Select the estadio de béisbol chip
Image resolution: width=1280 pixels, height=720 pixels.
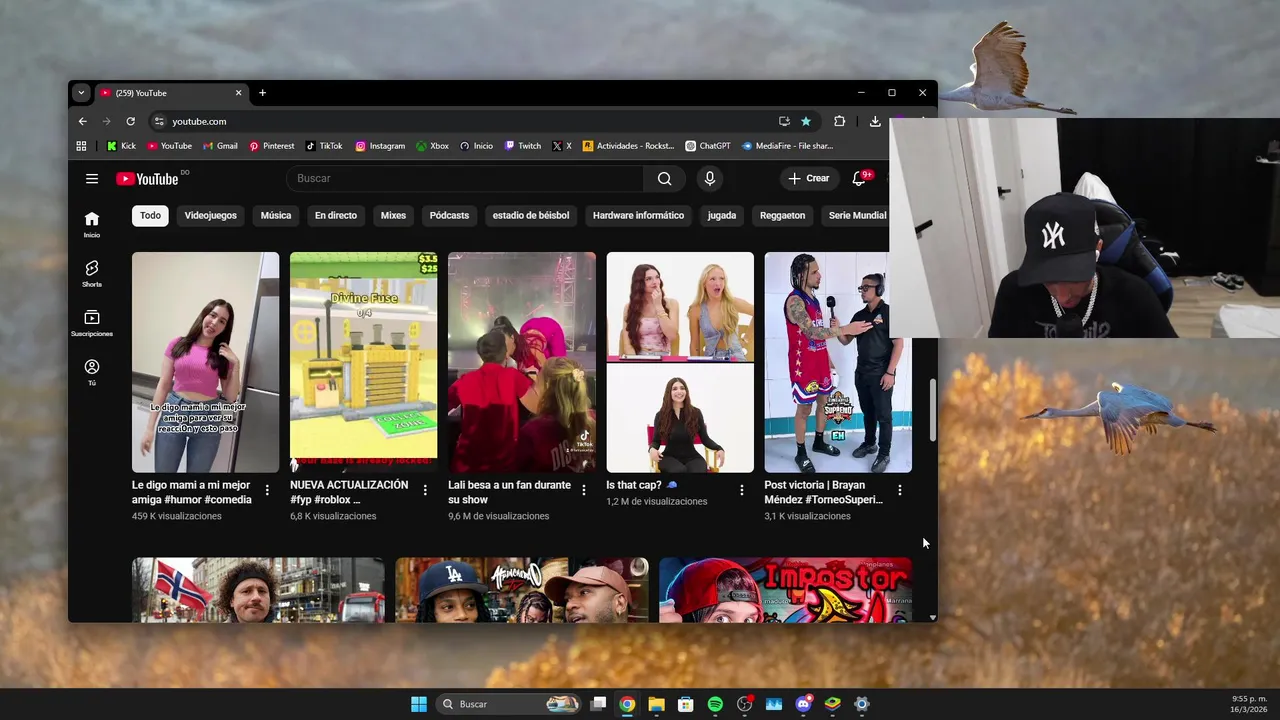[531, 215]
